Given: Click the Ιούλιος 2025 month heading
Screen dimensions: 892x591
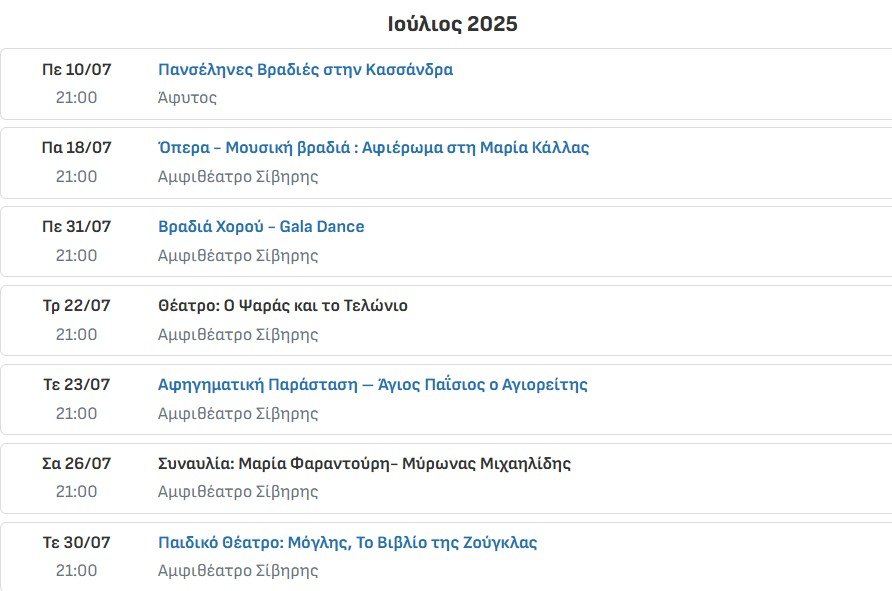Looking at the screenshot, I should (452, 24).
